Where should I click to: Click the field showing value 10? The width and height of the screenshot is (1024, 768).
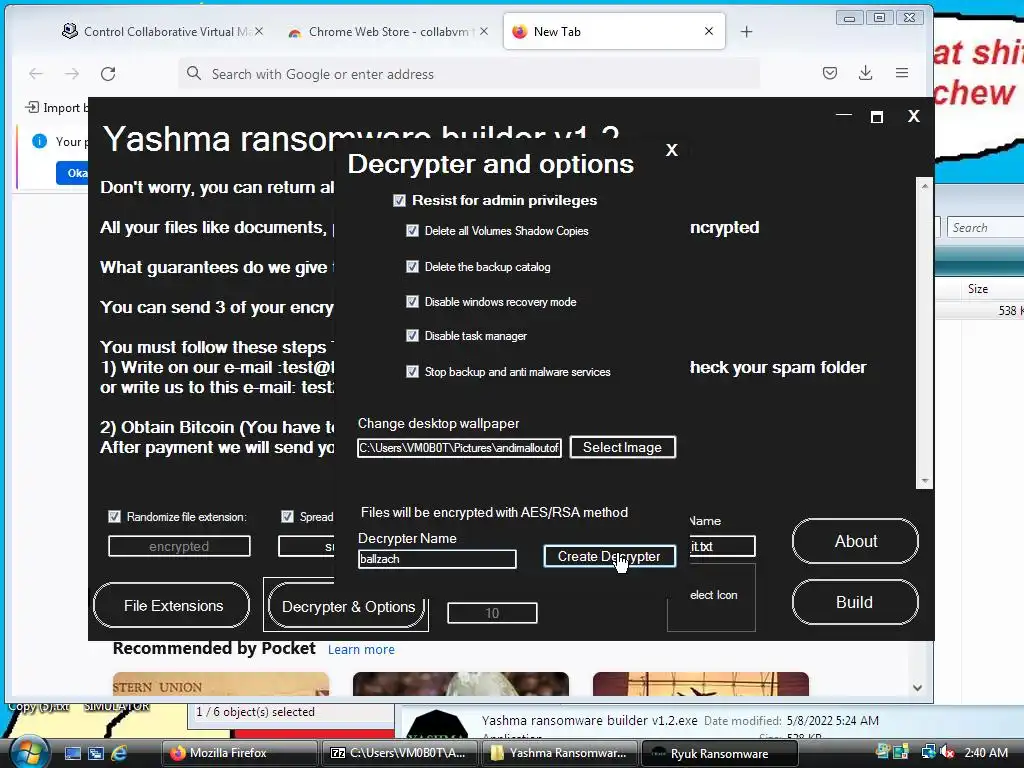[492, 613]
